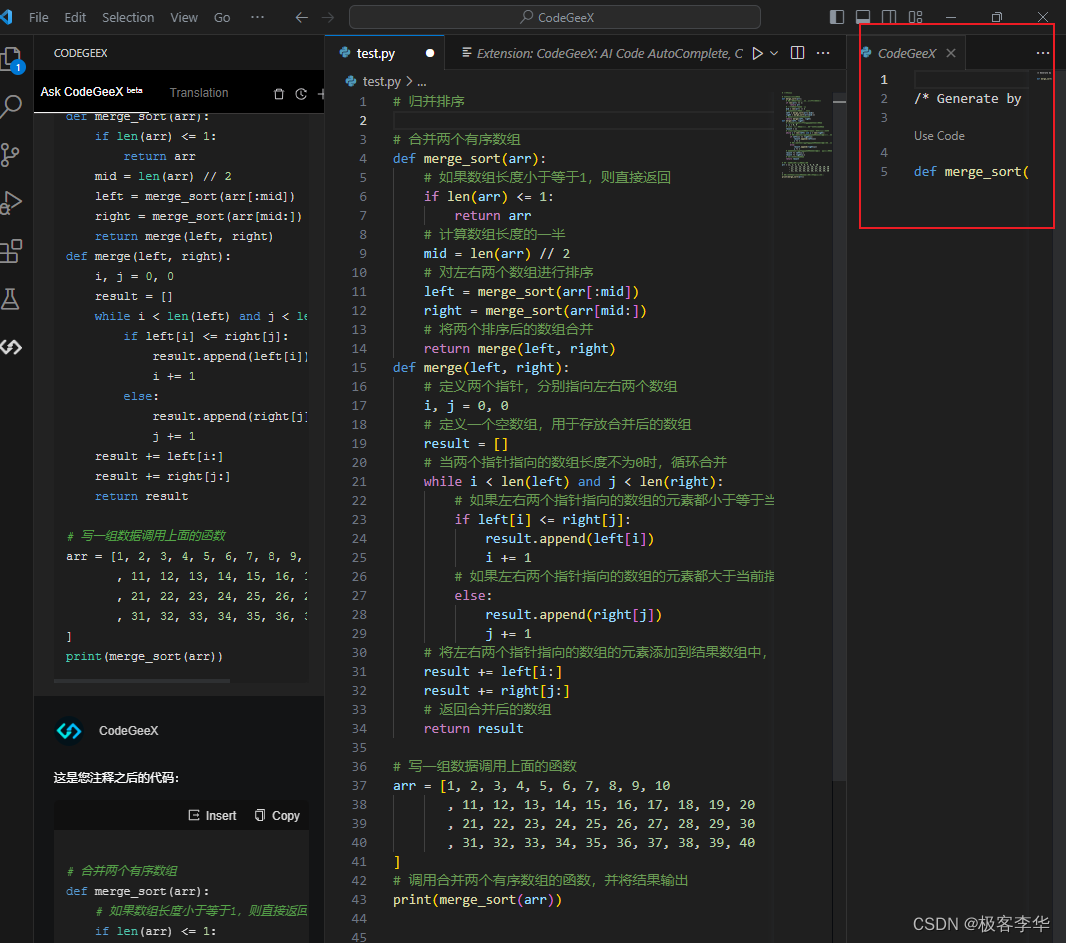Image resolution: width=1066 pixels, height=943 pixels.
Task: Open more actions in right CodeGeeX editor group
Action: (x=1043, y=53)
